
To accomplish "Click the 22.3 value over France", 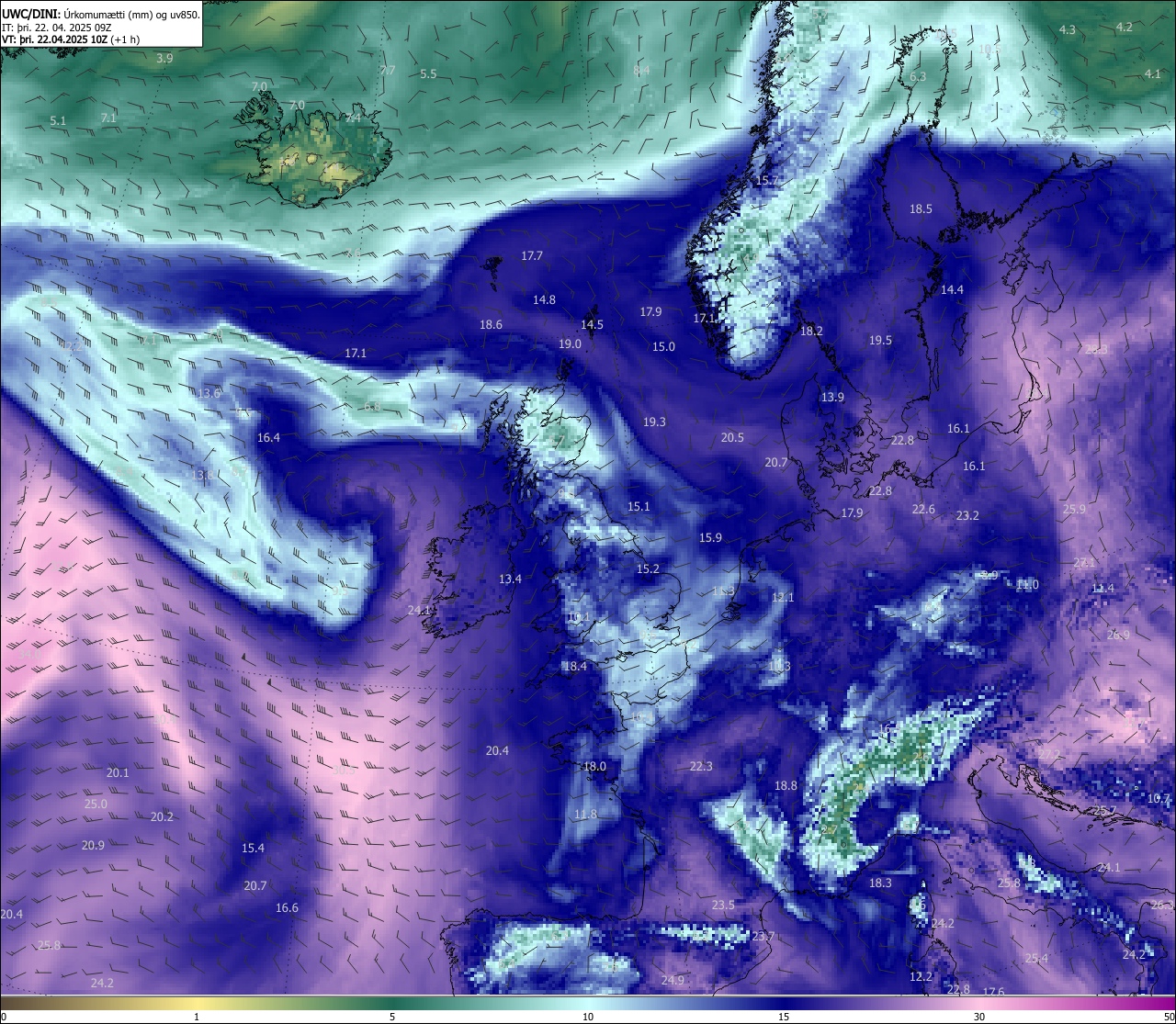I will tap(701, 767).
